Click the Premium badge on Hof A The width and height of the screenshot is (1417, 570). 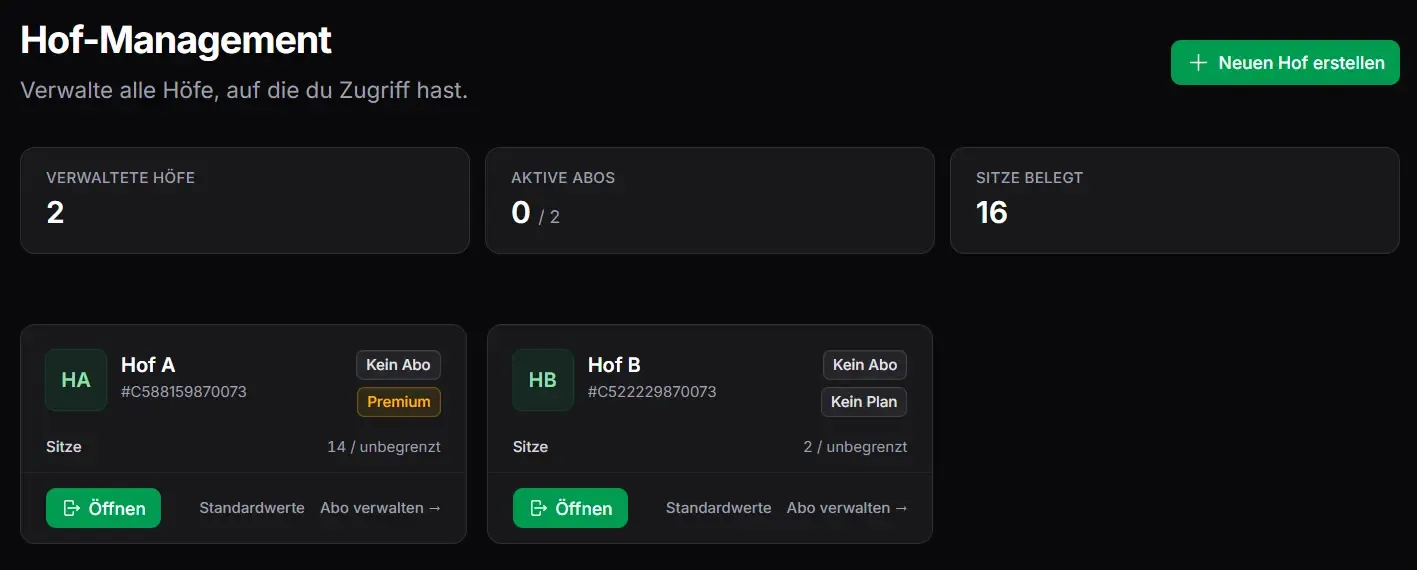(399, 402)
